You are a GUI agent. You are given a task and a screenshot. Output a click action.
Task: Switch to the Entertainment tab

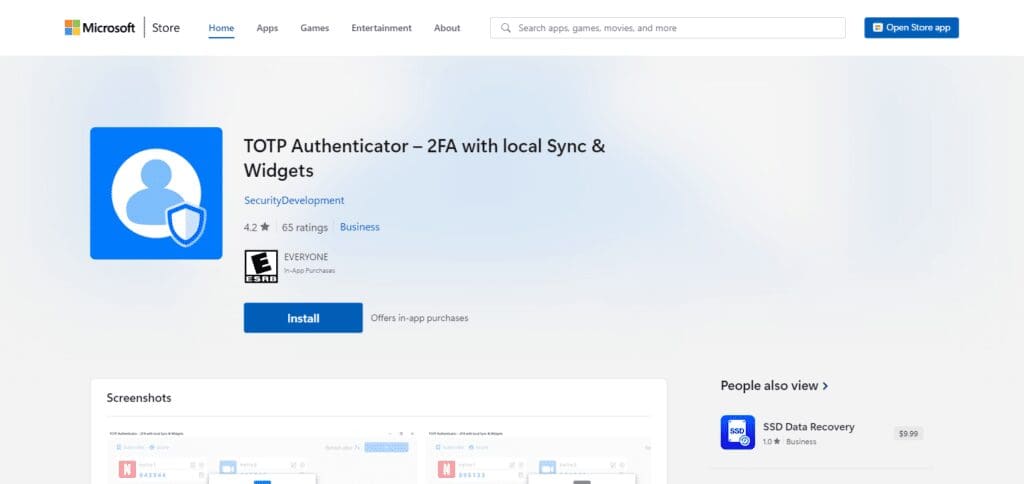[x=381, y=28]
